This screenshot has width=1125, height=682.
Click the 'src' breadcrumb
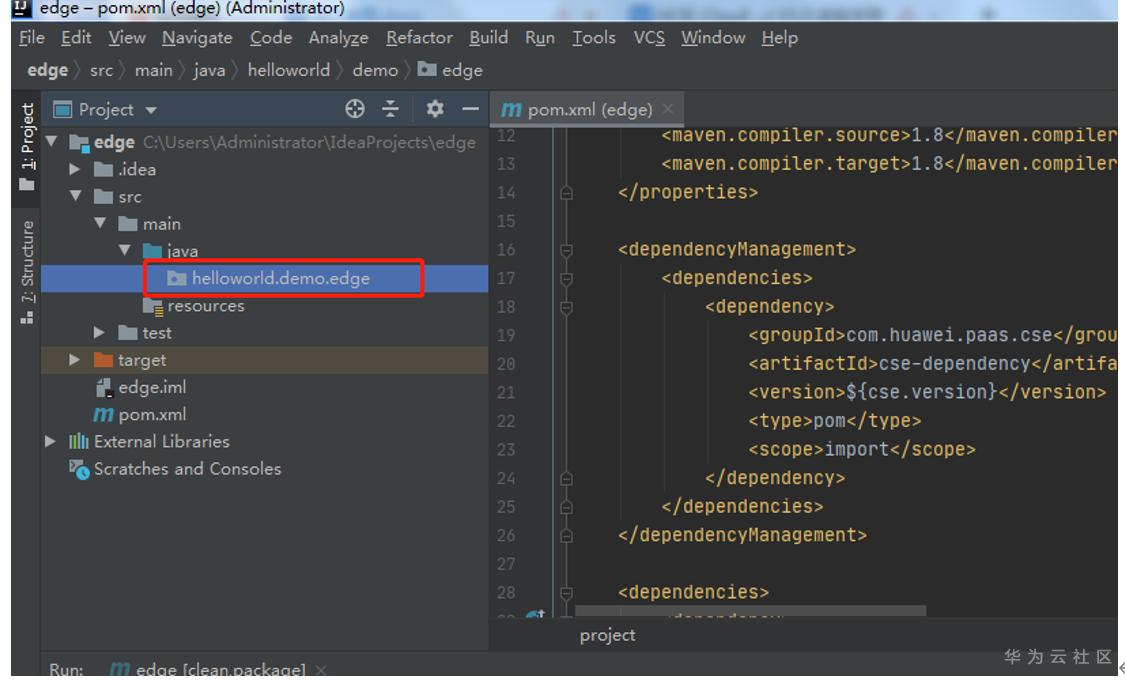(101, 70)
